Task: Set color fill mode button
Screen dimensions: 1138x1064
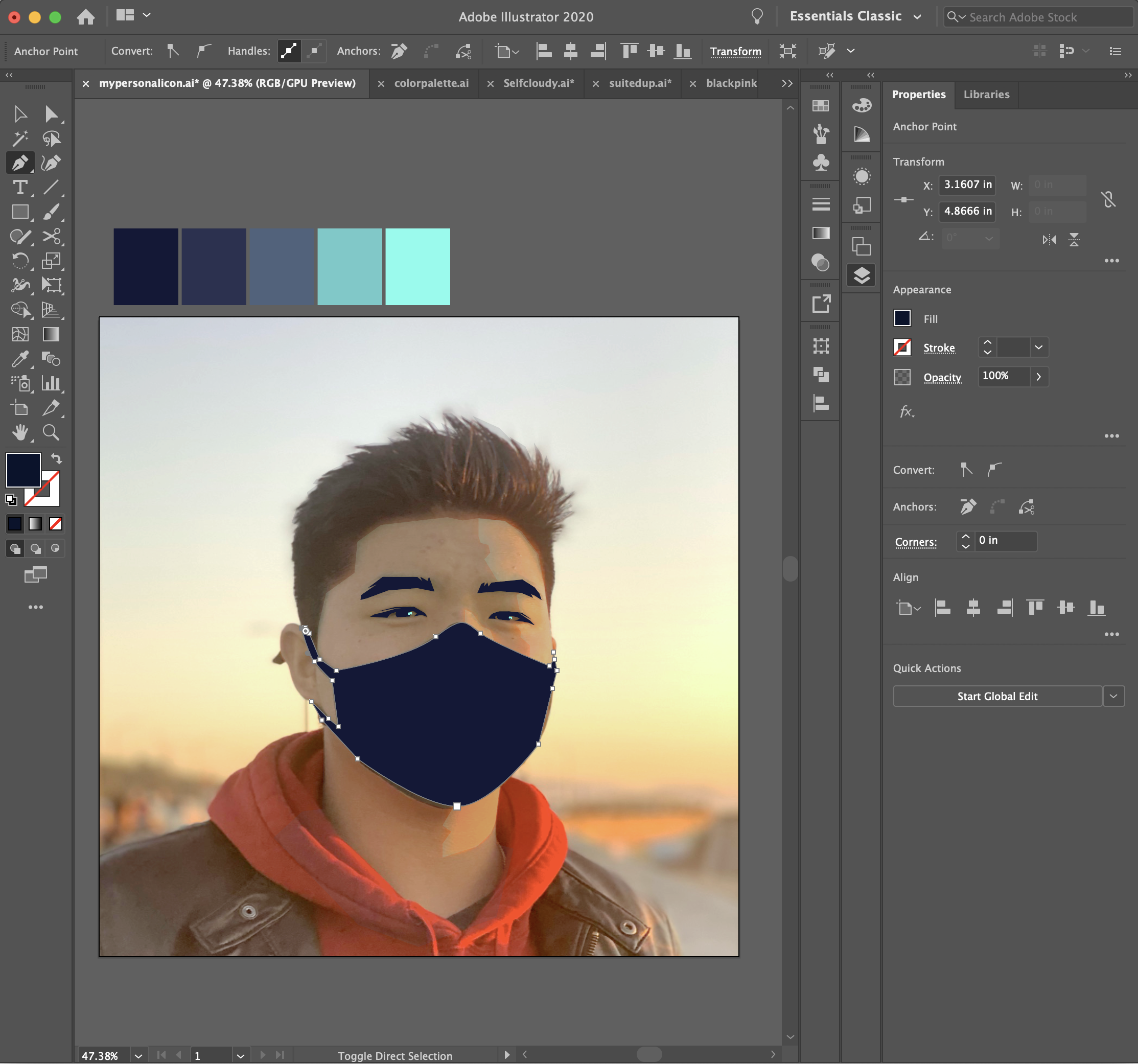Action: (15, 524)
